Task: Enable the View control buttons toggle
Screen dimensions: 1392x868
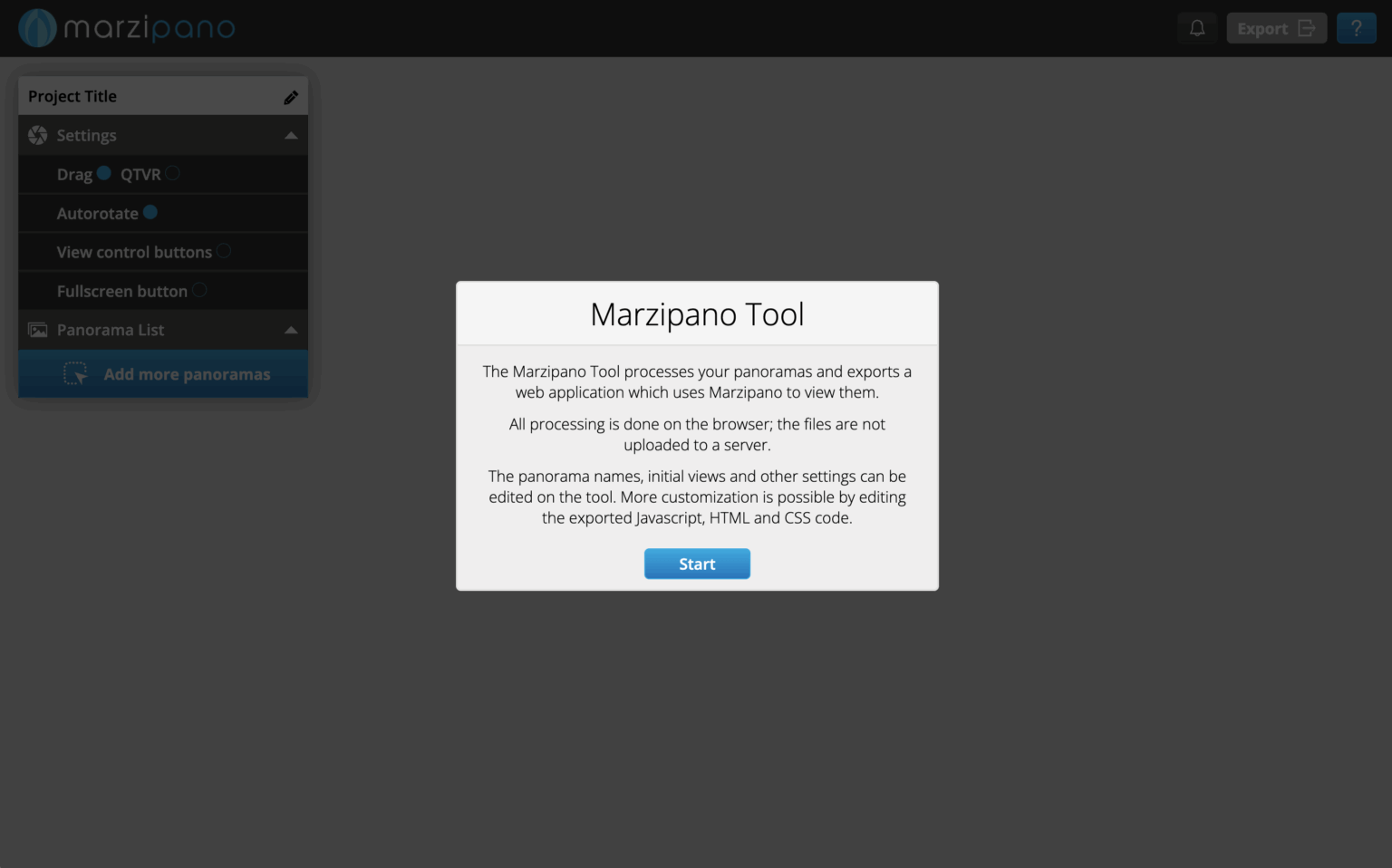Action: pyautogui.click(x=224, y=251)
